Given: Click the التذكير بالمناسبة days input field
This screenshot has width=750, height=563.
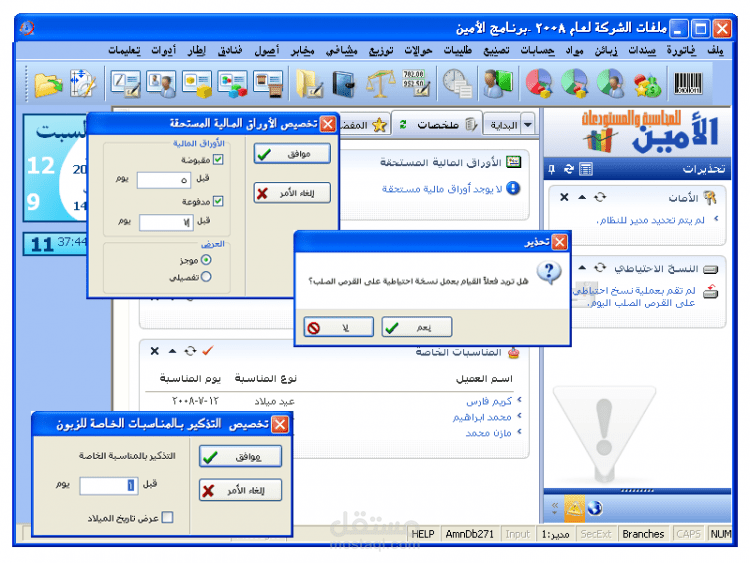Looking at the screenshot, I should [x=109, y=486].
